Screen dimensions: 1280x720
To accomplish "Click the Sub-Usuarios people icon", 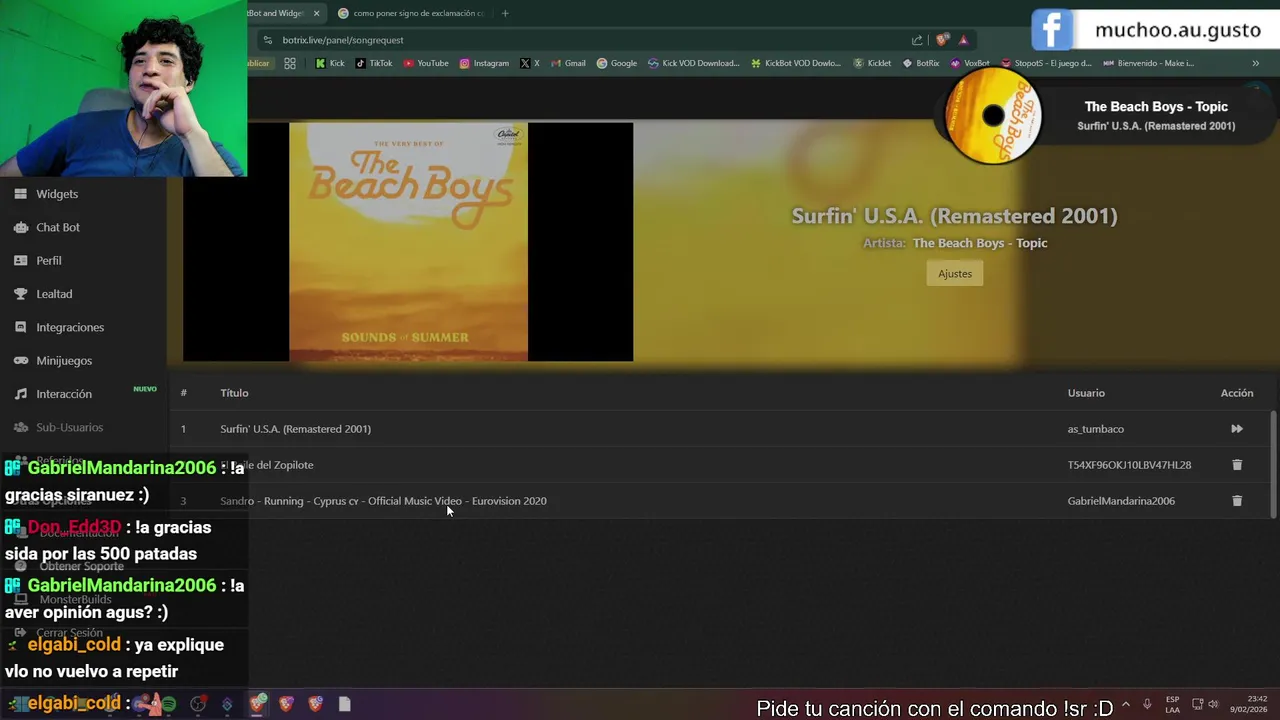I will pos(20,427).
